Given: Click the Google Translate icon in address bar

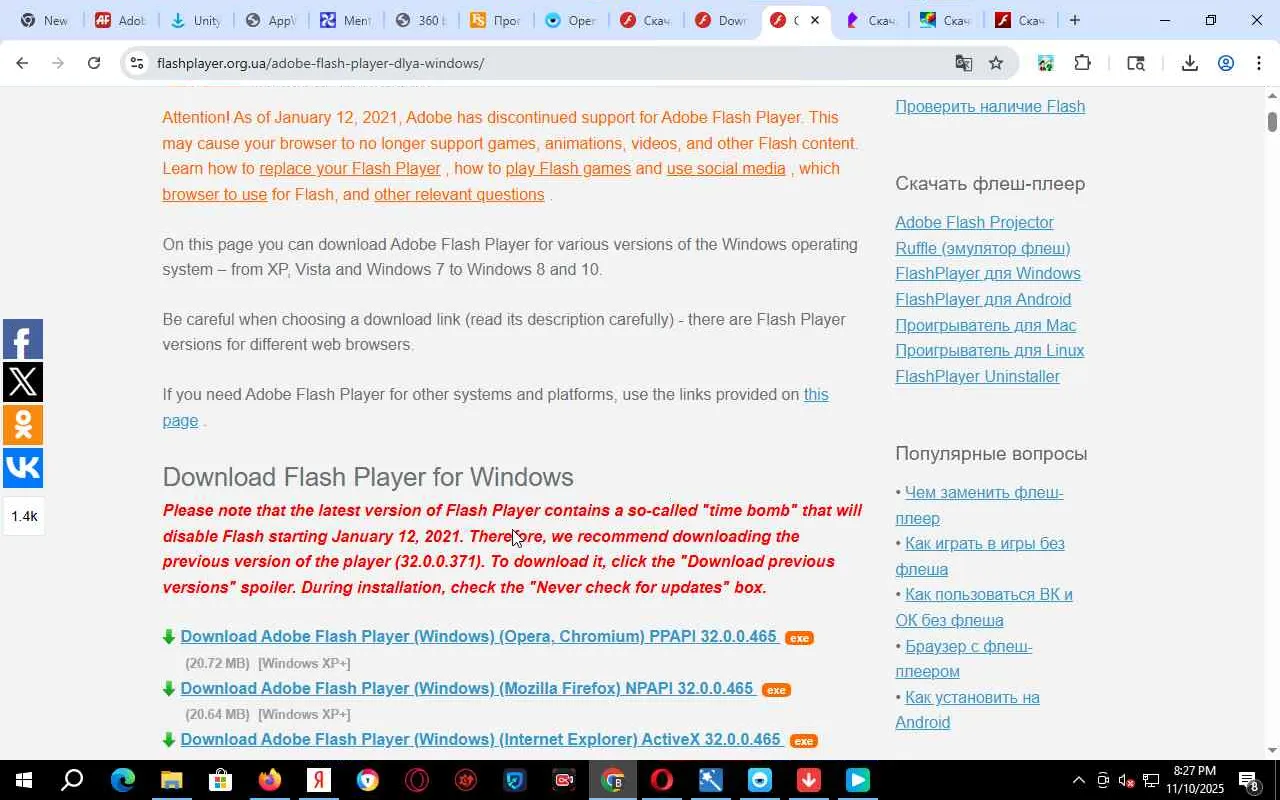Looking at the screenshot, I should coord(963,63).
